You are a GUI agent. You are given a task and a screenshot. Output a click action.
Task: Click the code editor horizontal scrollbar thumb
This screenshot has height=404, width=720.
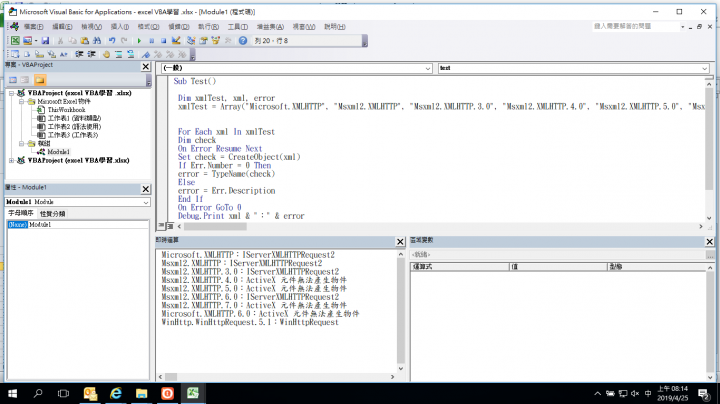point(215,226)
